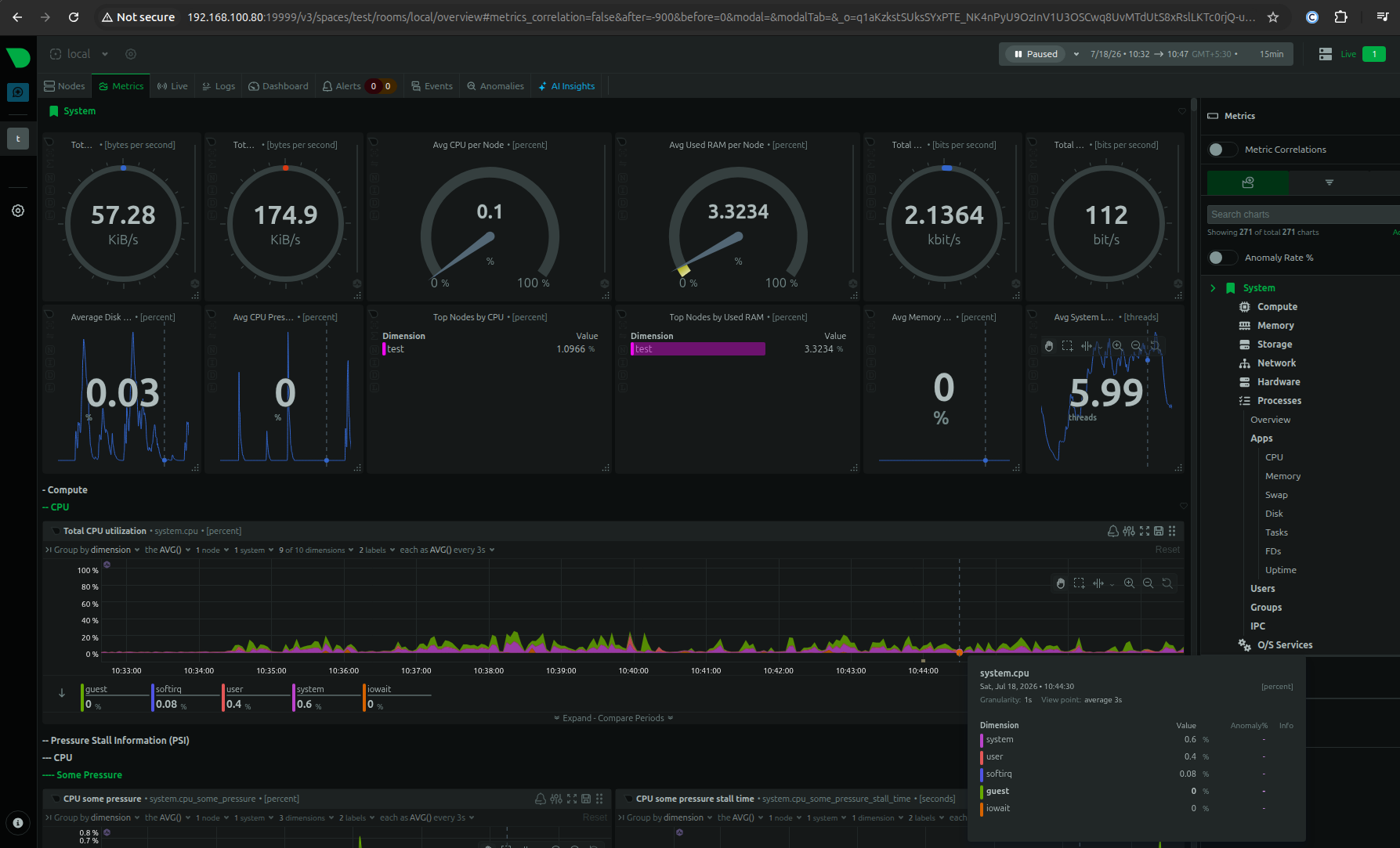Collapse the System section chevron in Metrics tree

coord(1213,288)
